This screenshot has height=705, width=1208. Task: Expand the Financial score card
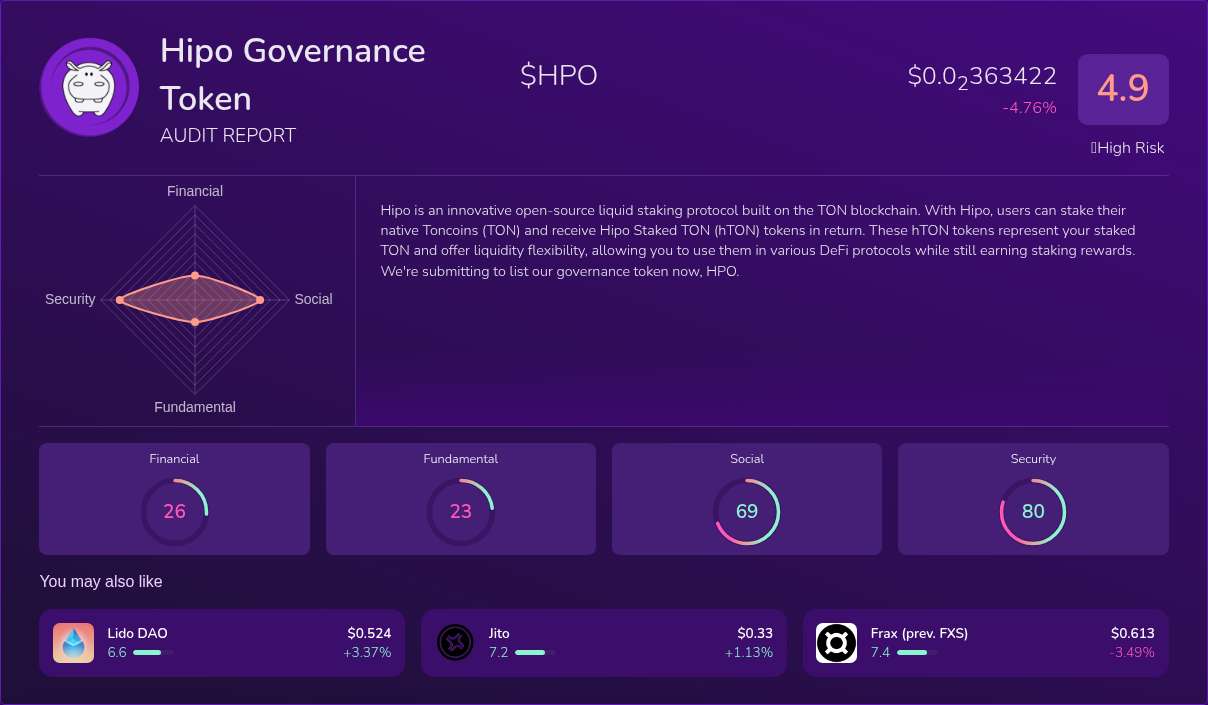point(174,498)
